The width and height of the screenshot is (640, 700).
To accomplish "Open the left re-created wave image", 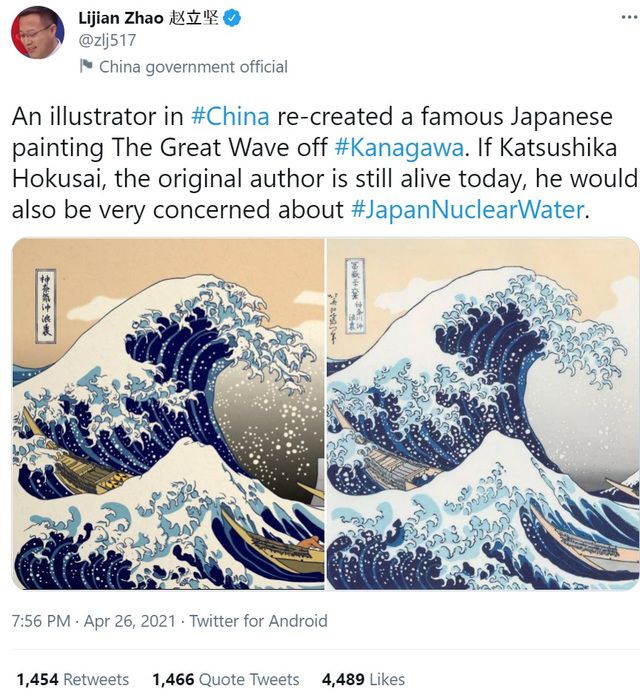I will 168,413.
